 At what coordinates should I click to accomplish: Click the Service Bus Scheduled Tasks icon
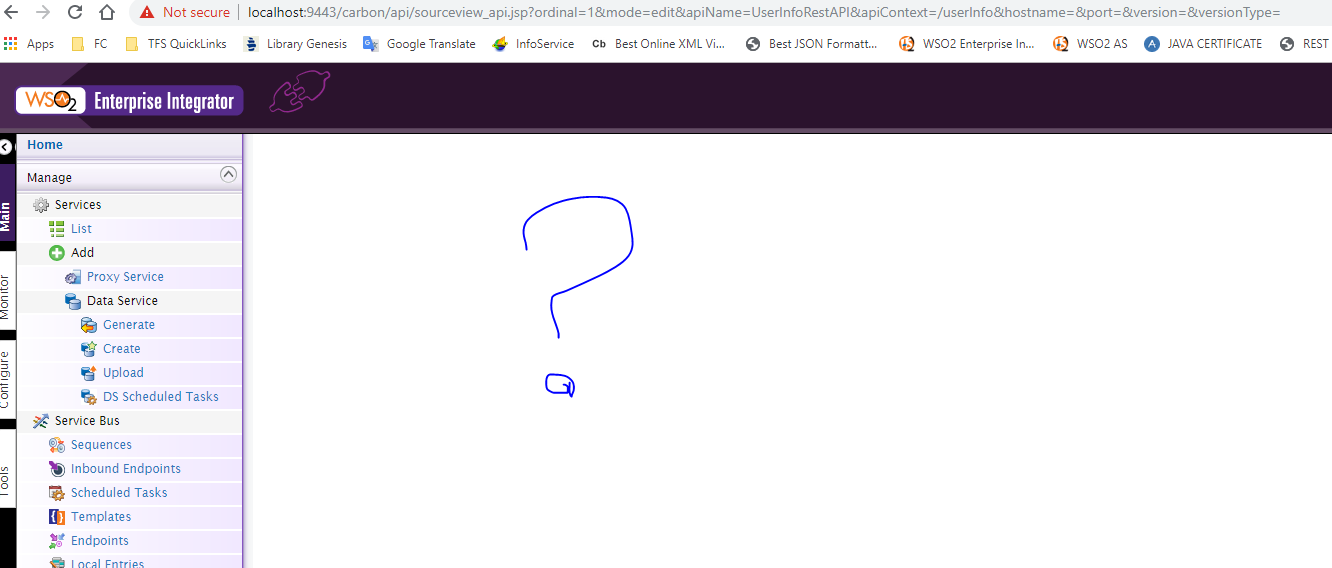point(57,493)
